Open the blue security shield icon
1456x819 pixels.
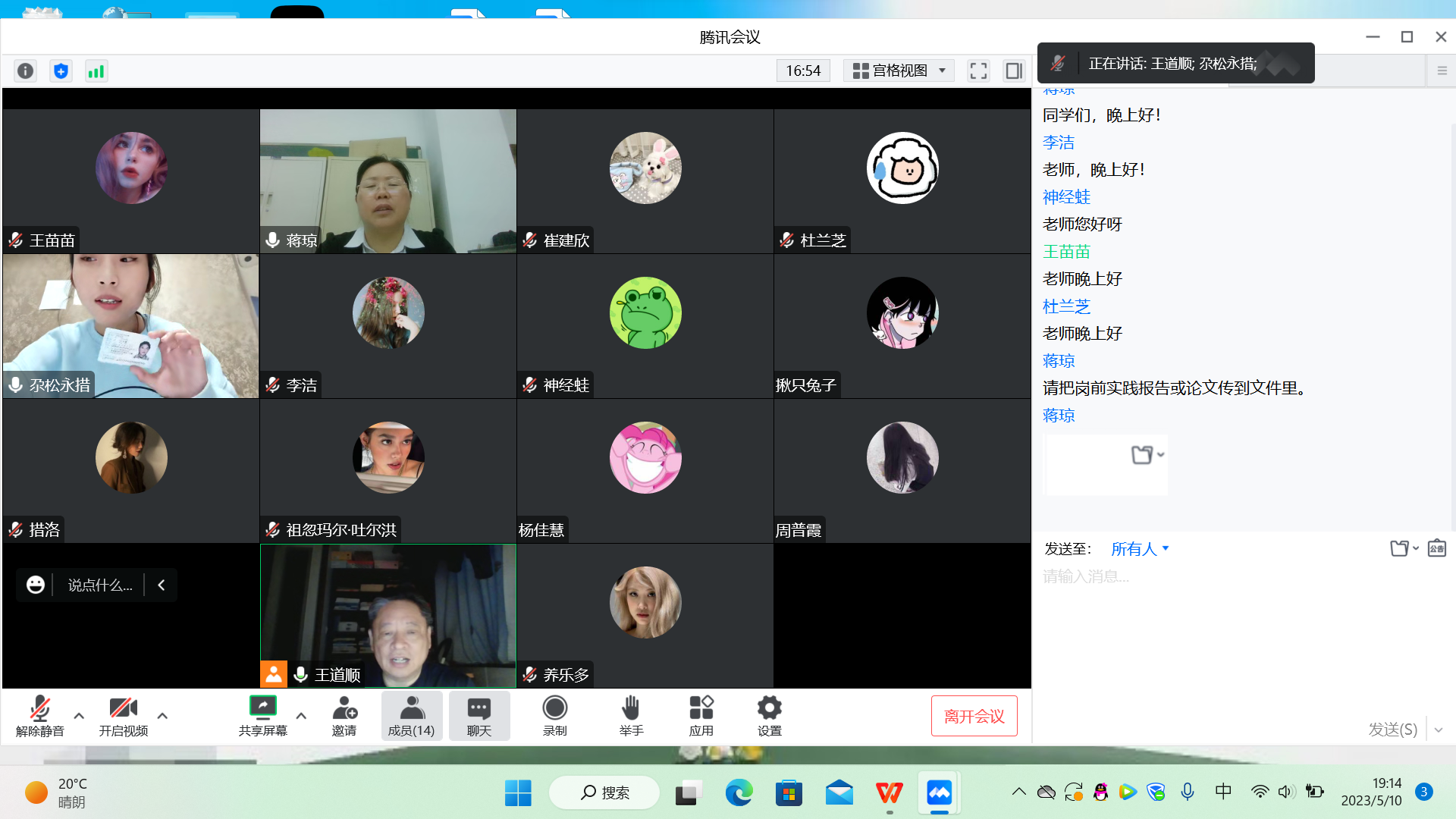[x=61, y=71]
